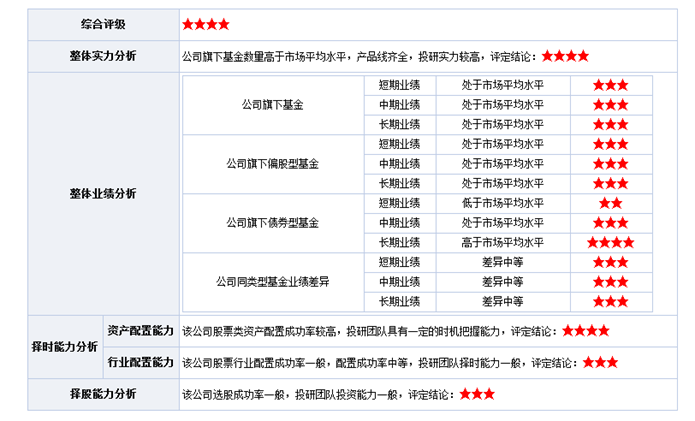Click the four-star rating for 债券型基金 长期业绩
Screen dimensions: 695x421
click(x=610, y=242)
